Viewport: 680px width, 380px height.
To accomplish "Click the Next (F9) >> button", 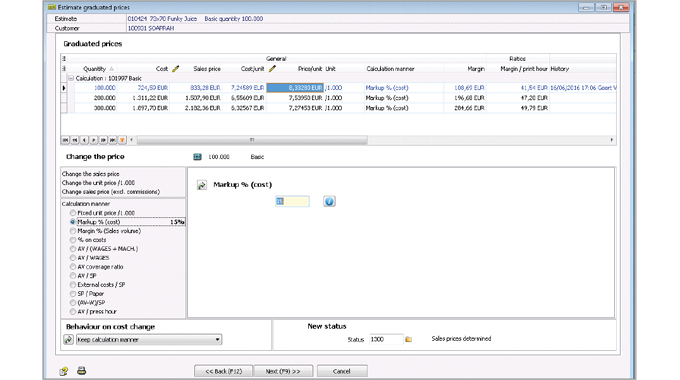I will [x=283, y=371].
